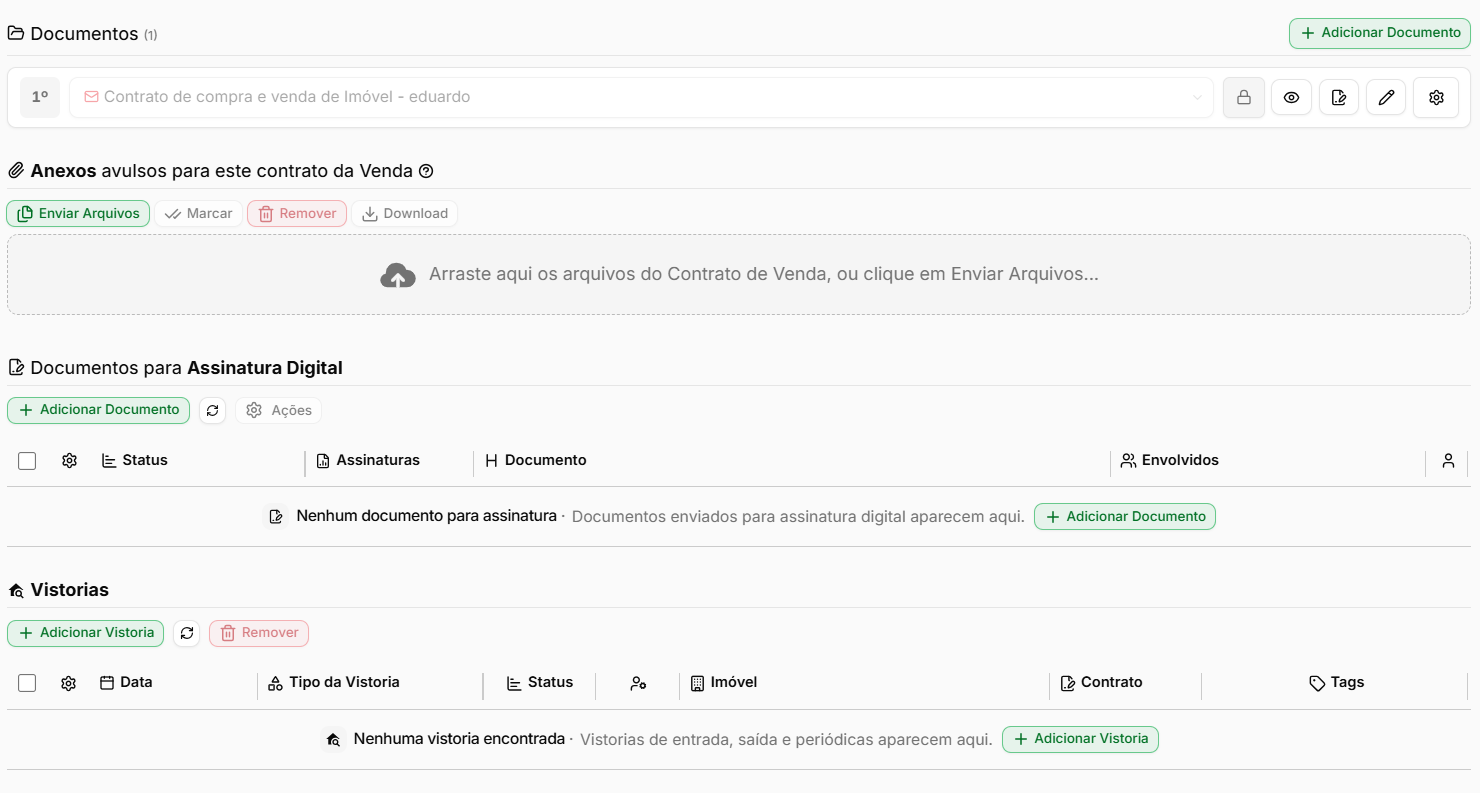Click the pencil edit icon for the contract
Screen dimensions: 1480x793
1386,98
